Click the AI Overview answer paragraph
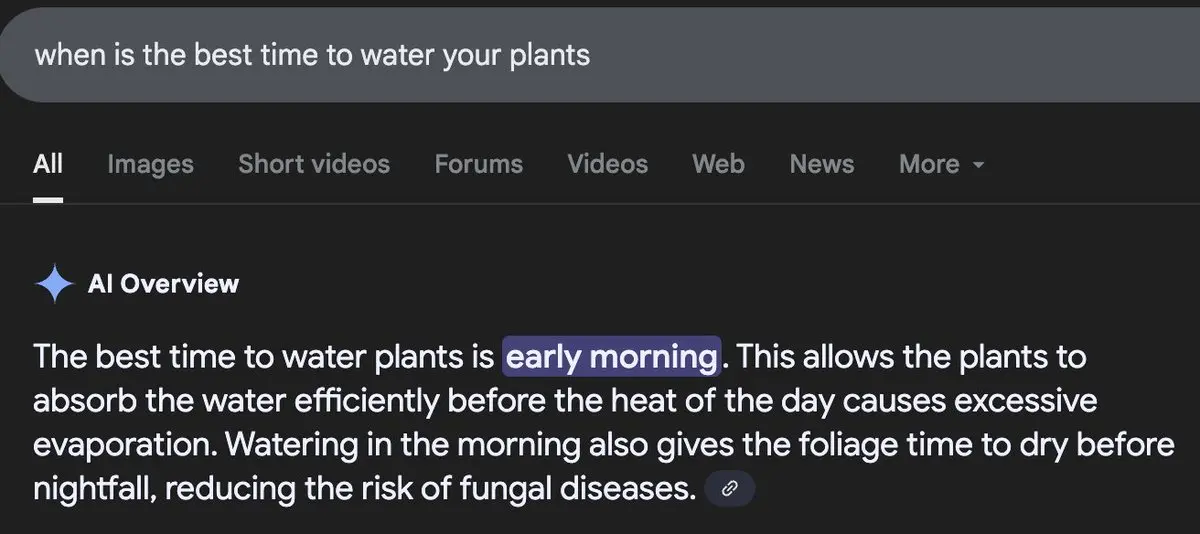The image size is (1200, 534). click(x=604, y=422)
